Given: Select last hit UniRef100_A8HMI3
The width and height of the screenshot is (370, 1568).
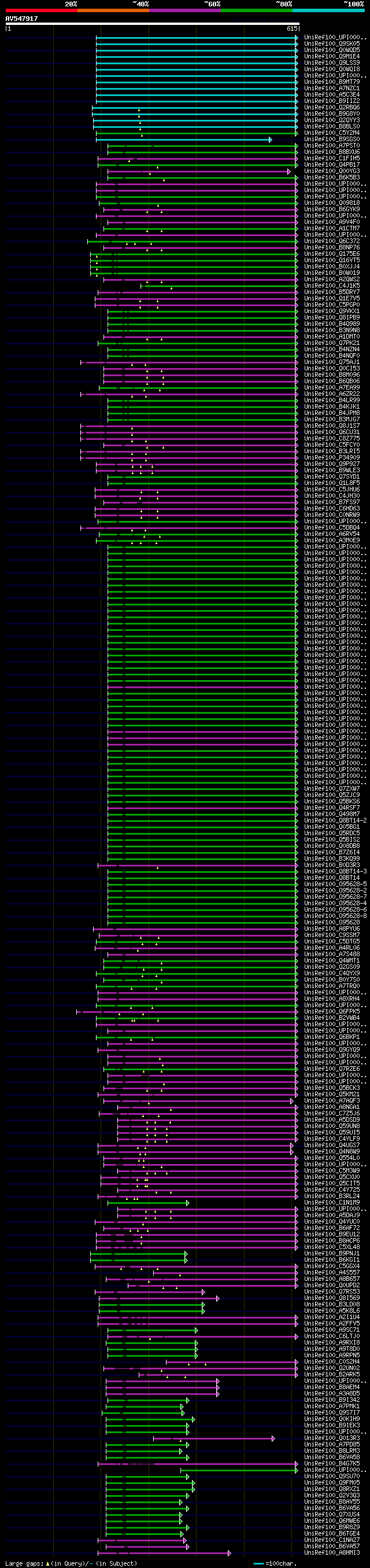Looking at the screenshot, I should 332,1553.
